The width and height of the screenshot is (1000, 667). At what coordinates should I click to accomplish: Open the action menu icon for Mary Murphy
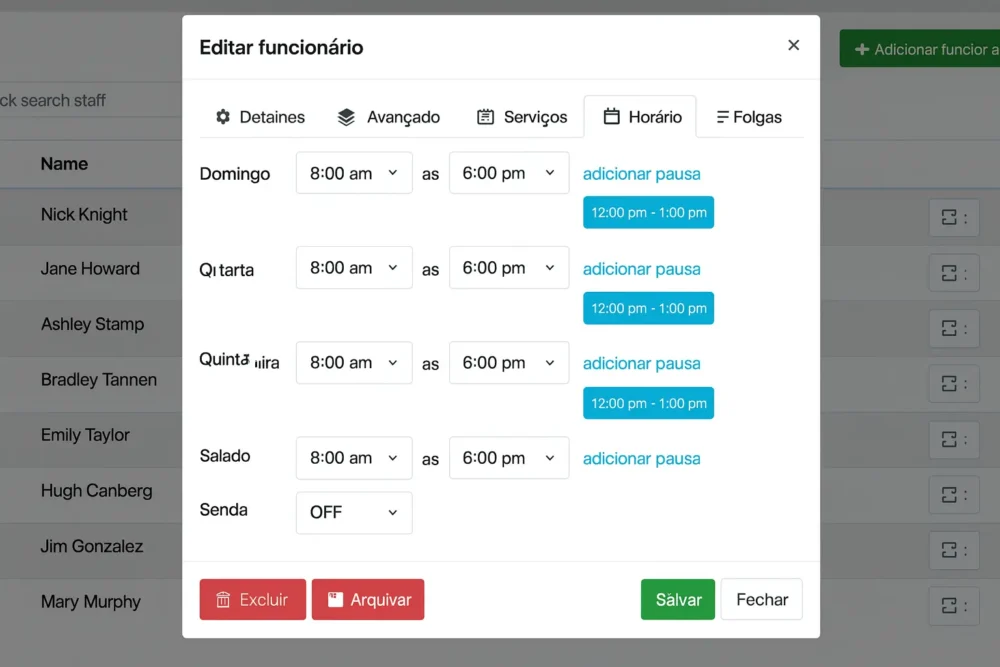point(953,605)
